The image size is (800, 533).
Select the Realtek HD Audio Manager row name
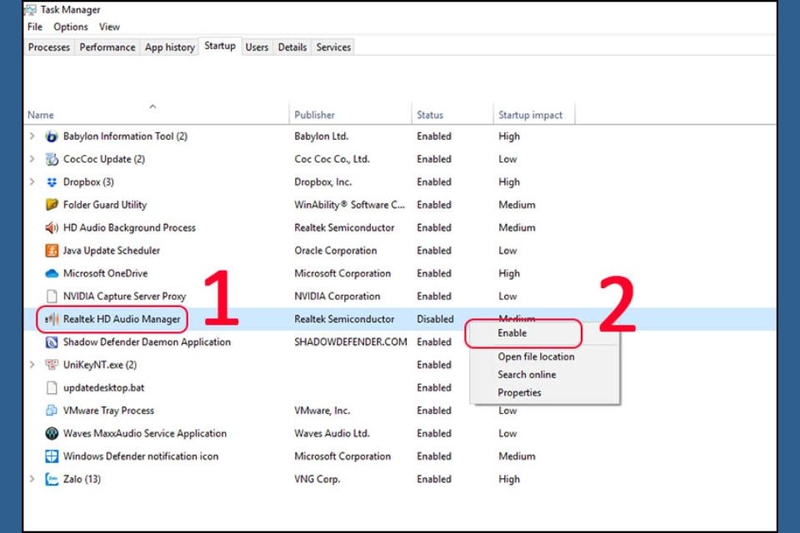[122, 319]
